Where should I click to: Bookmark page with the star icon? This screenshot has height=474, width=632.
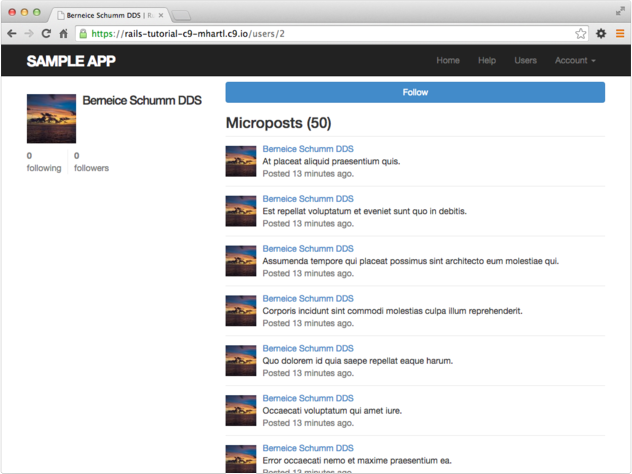581,33
